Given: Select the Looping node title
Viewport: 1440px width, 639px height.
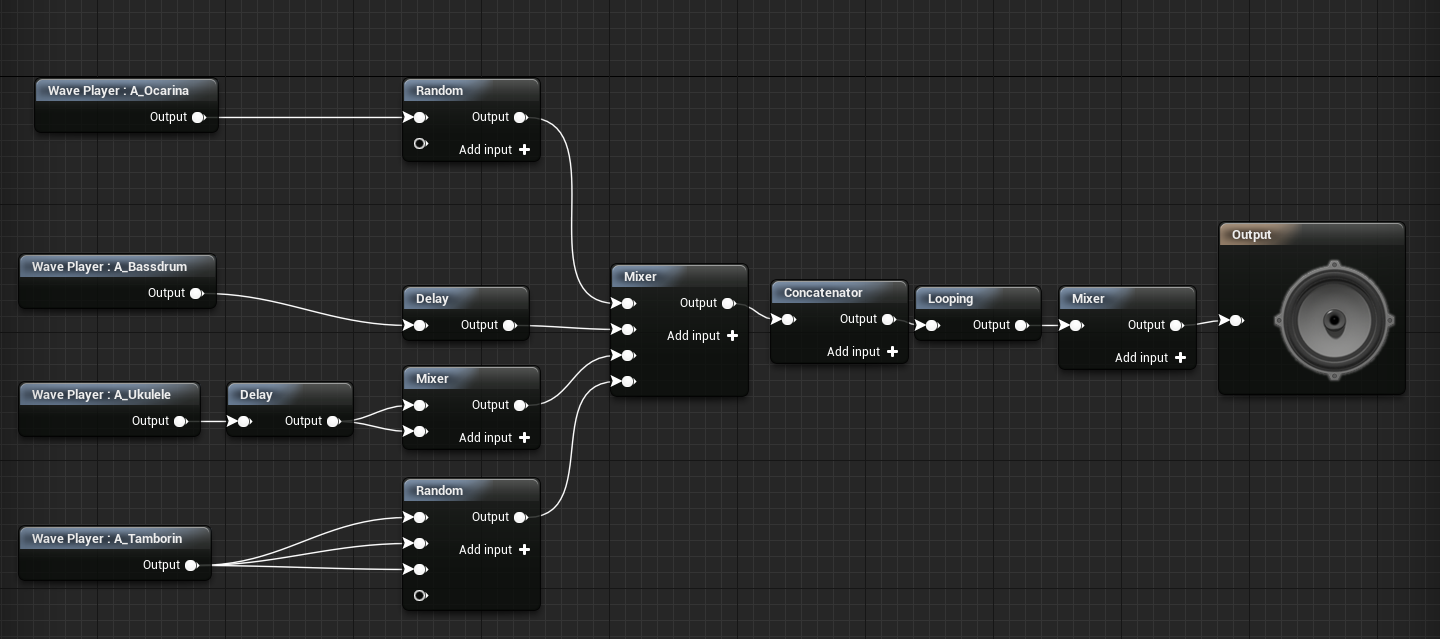Looking at the screenshot, I should 950,299.
